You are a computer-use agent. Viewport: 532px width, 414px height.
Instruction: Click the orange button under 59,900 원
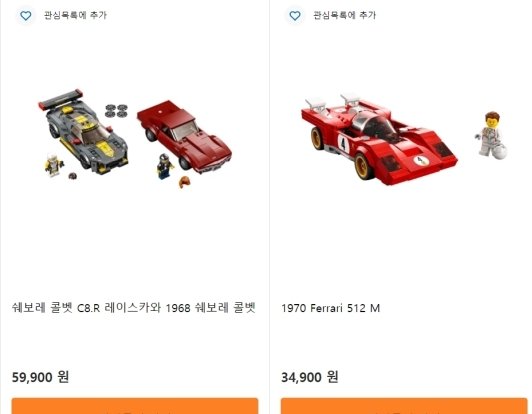point(135,406)
